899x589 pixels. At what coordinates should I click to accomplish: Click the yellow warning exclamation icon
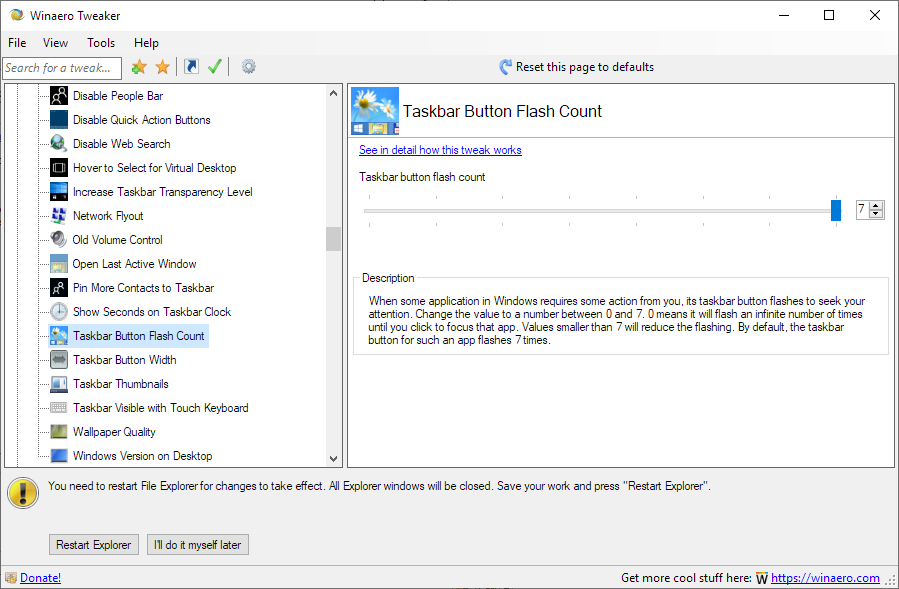pos(23,493)
